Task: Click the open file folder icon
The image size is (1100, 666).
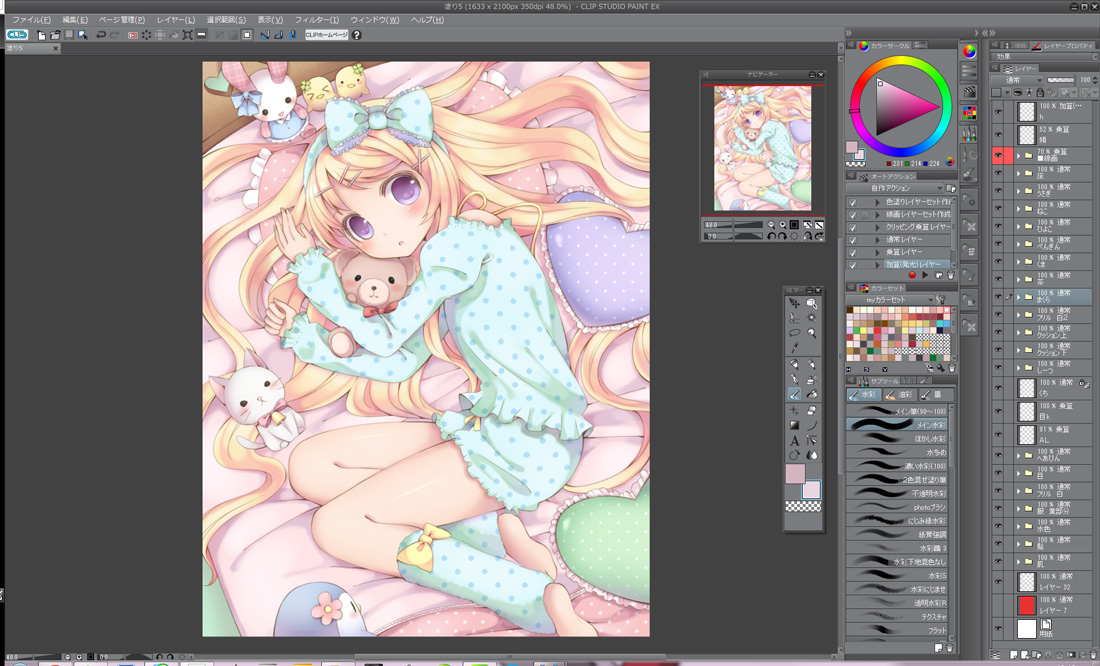Action: (55, 34)
